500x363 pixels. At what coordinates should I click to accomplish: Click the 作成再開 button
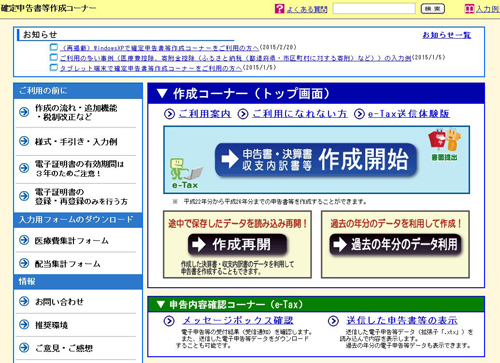pyautogui.click(x=237, y=245)
